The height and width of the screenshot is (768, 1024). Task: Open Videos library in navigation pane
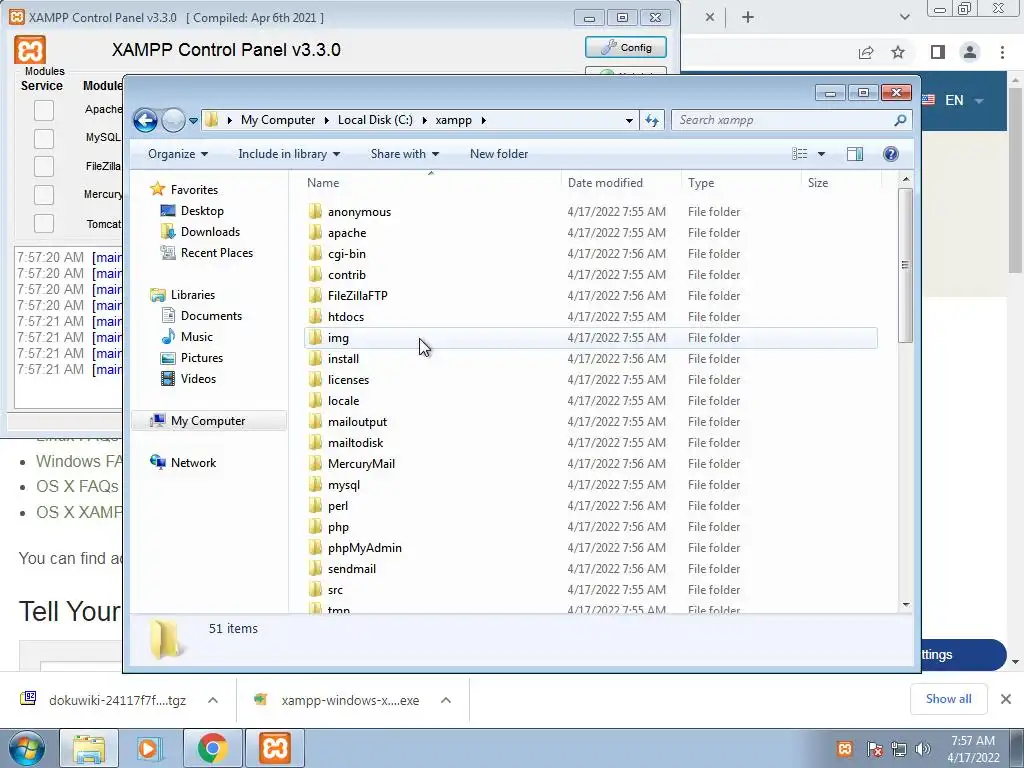click(x=198, y=379)
